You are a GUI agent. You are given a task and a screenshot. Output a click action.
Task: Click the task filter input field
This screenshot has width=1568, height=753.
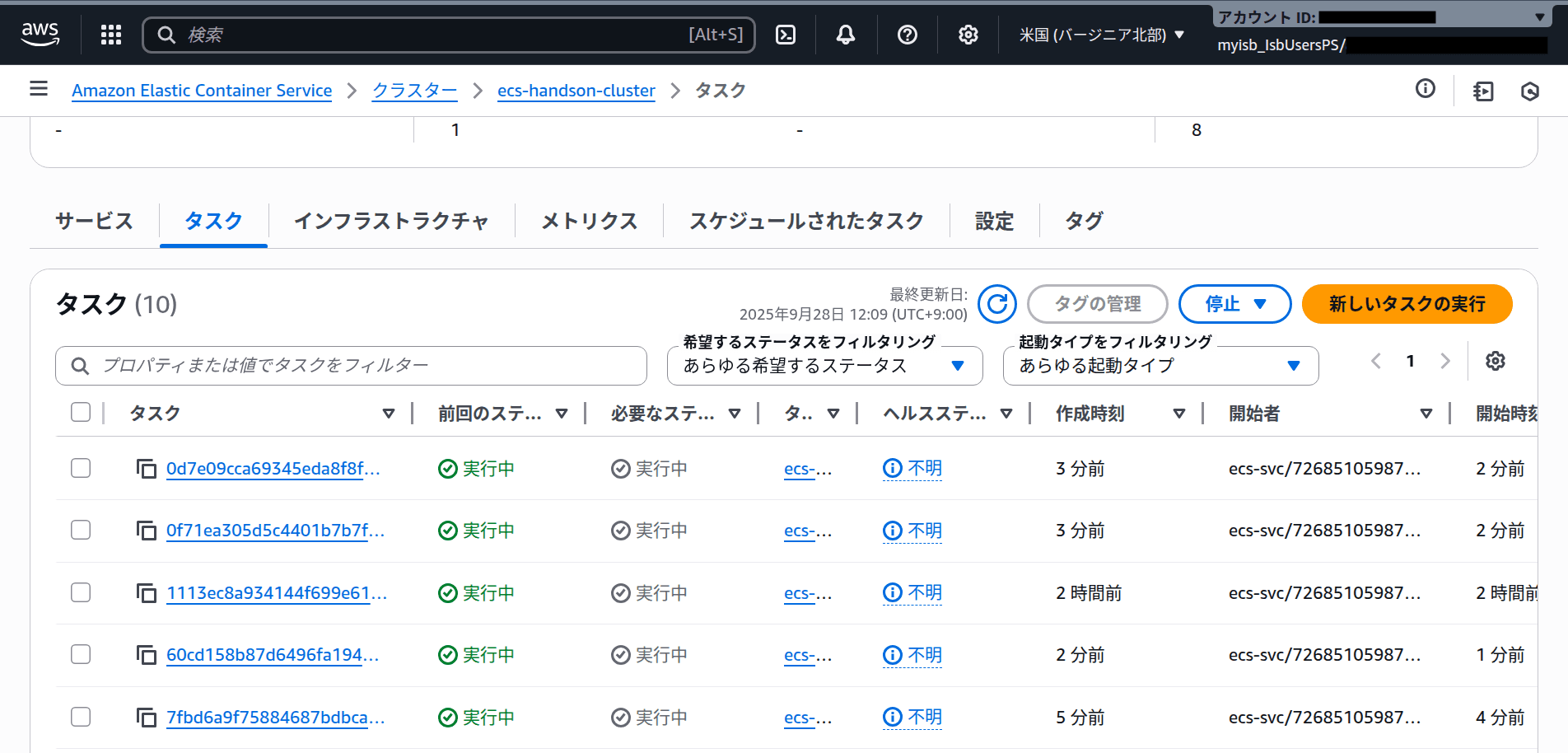(x=351, y=365)
